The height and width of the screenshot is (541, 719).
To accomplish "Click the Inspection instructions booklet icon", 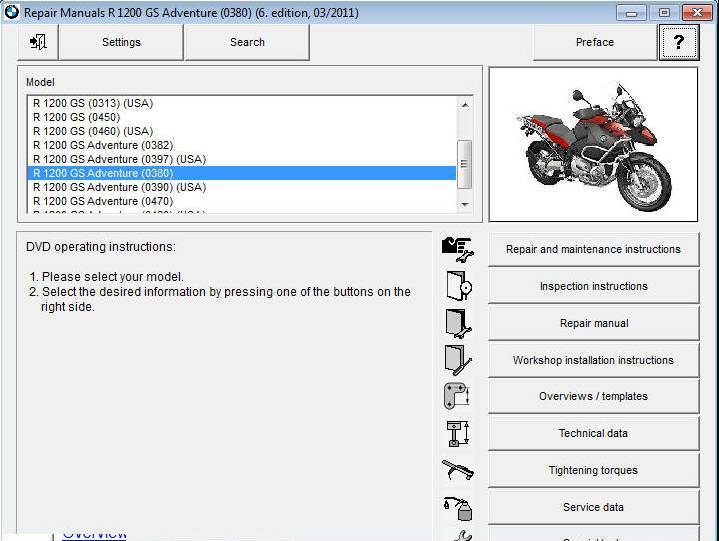I will click(459, 286).
